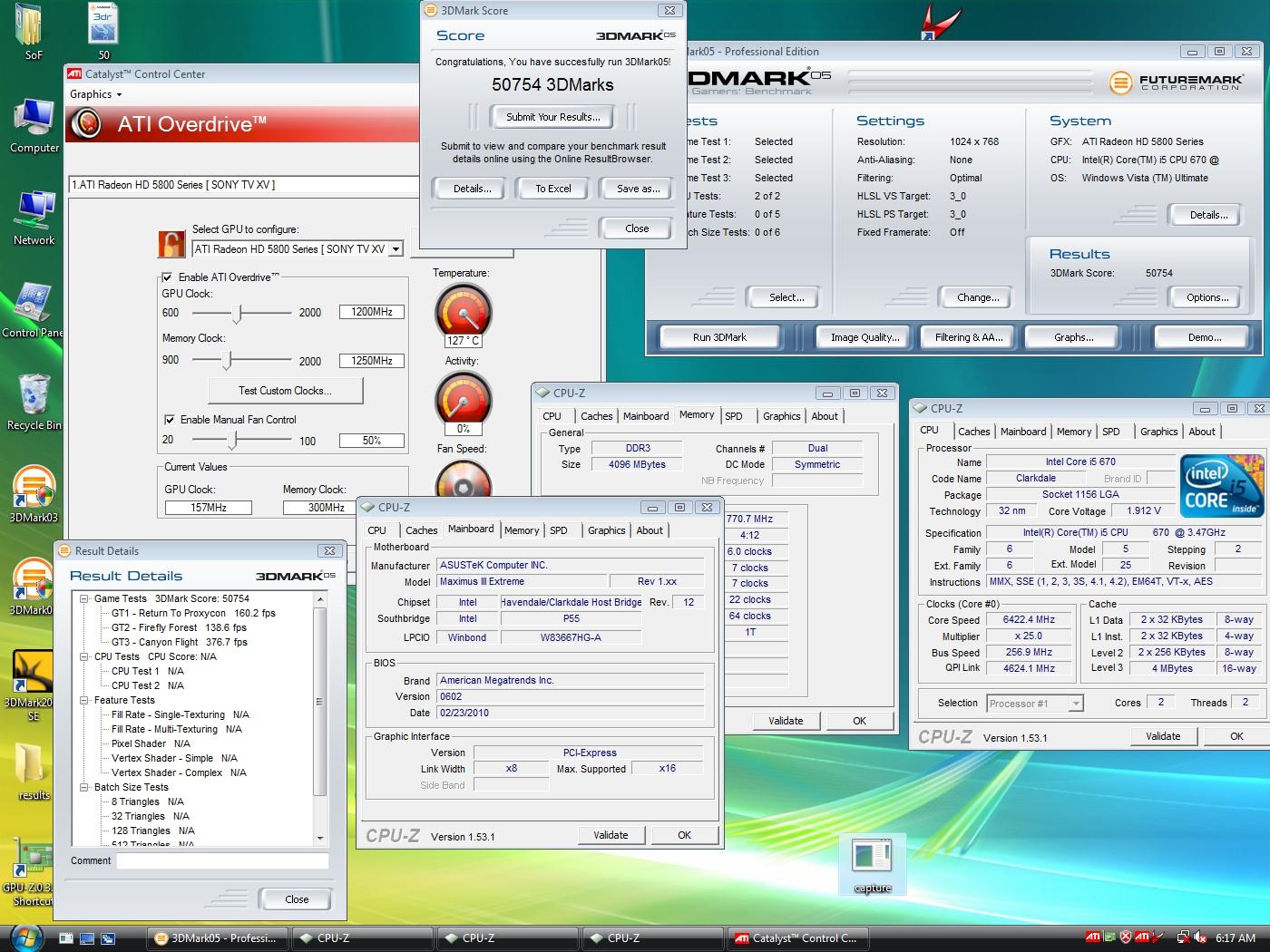This screenshot has height=952, width=1270.
Task: Click the security shield tray icon
Action: [x=1126, y=937]
